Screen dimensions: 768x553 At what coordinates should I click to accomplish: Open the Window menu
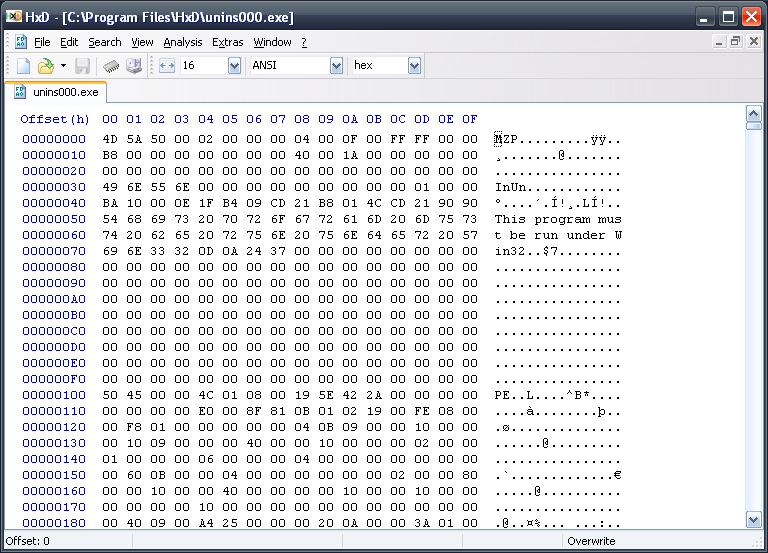tap(272, 43)
